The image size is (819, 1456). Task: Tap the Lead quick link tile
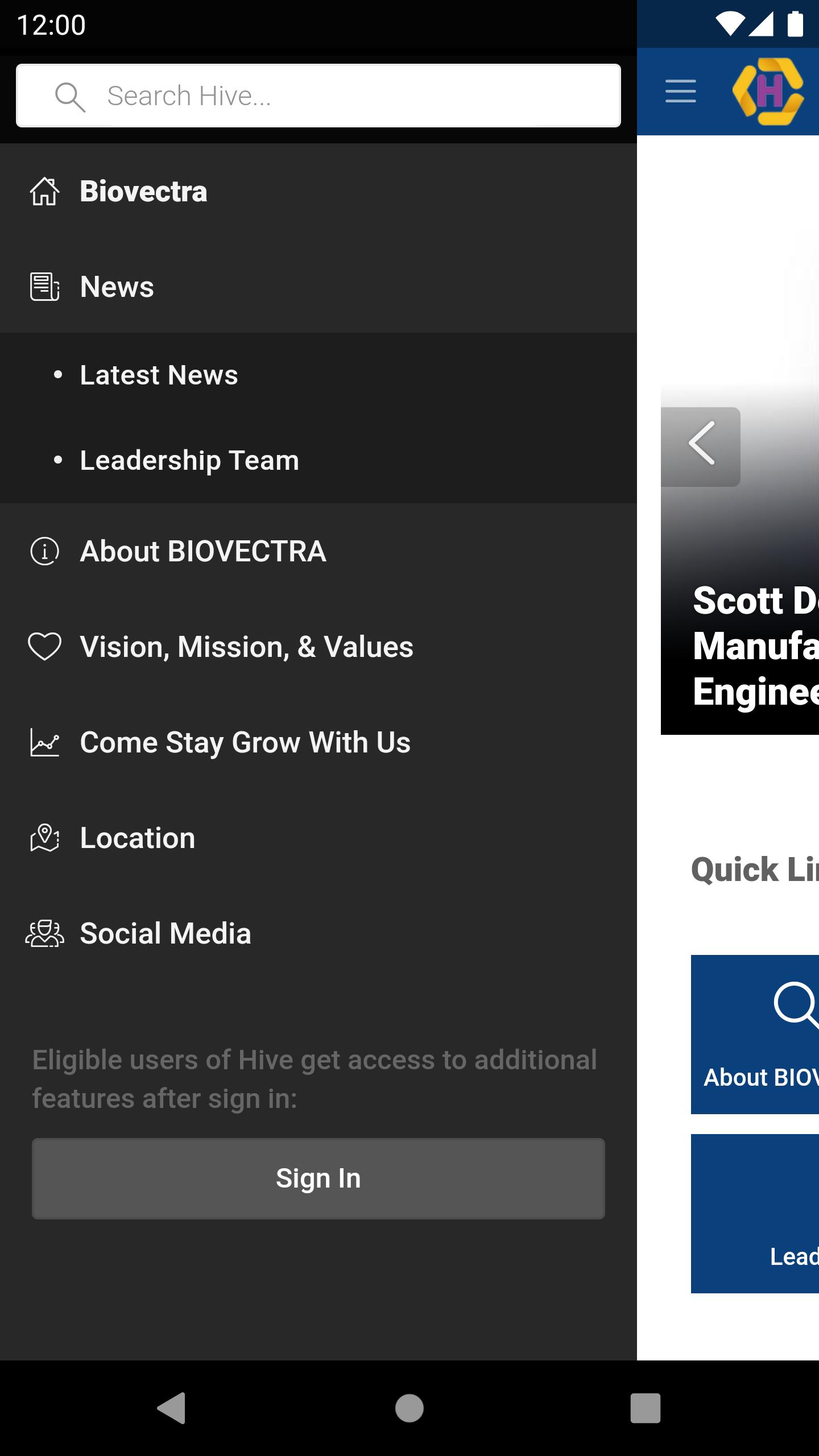pos(755,1214)
